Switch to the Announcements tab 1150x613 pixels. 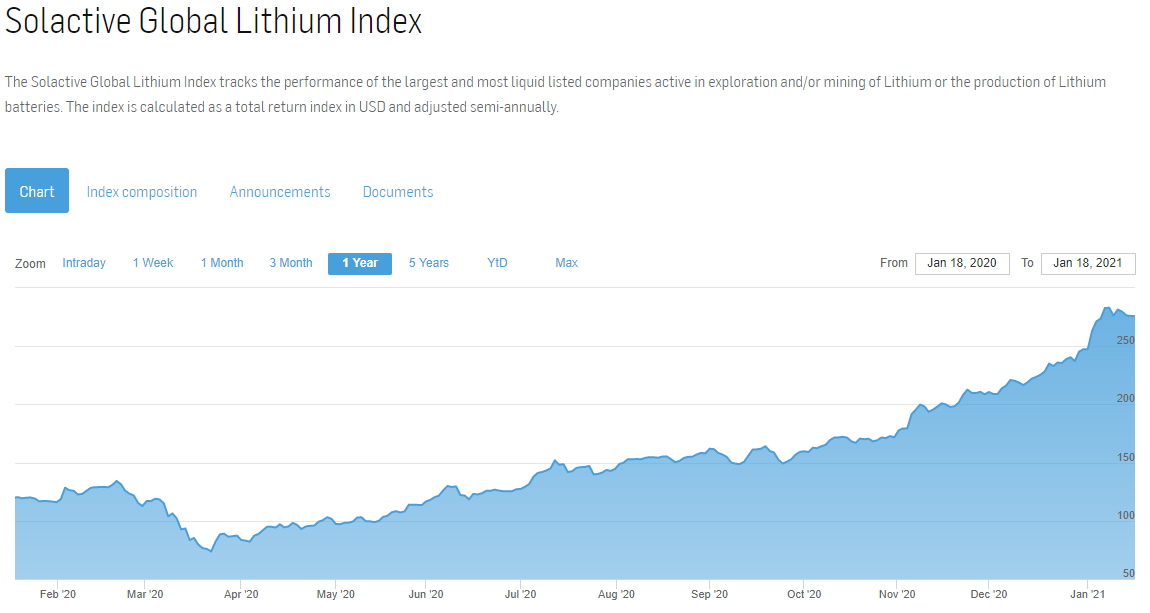point(279,192)
